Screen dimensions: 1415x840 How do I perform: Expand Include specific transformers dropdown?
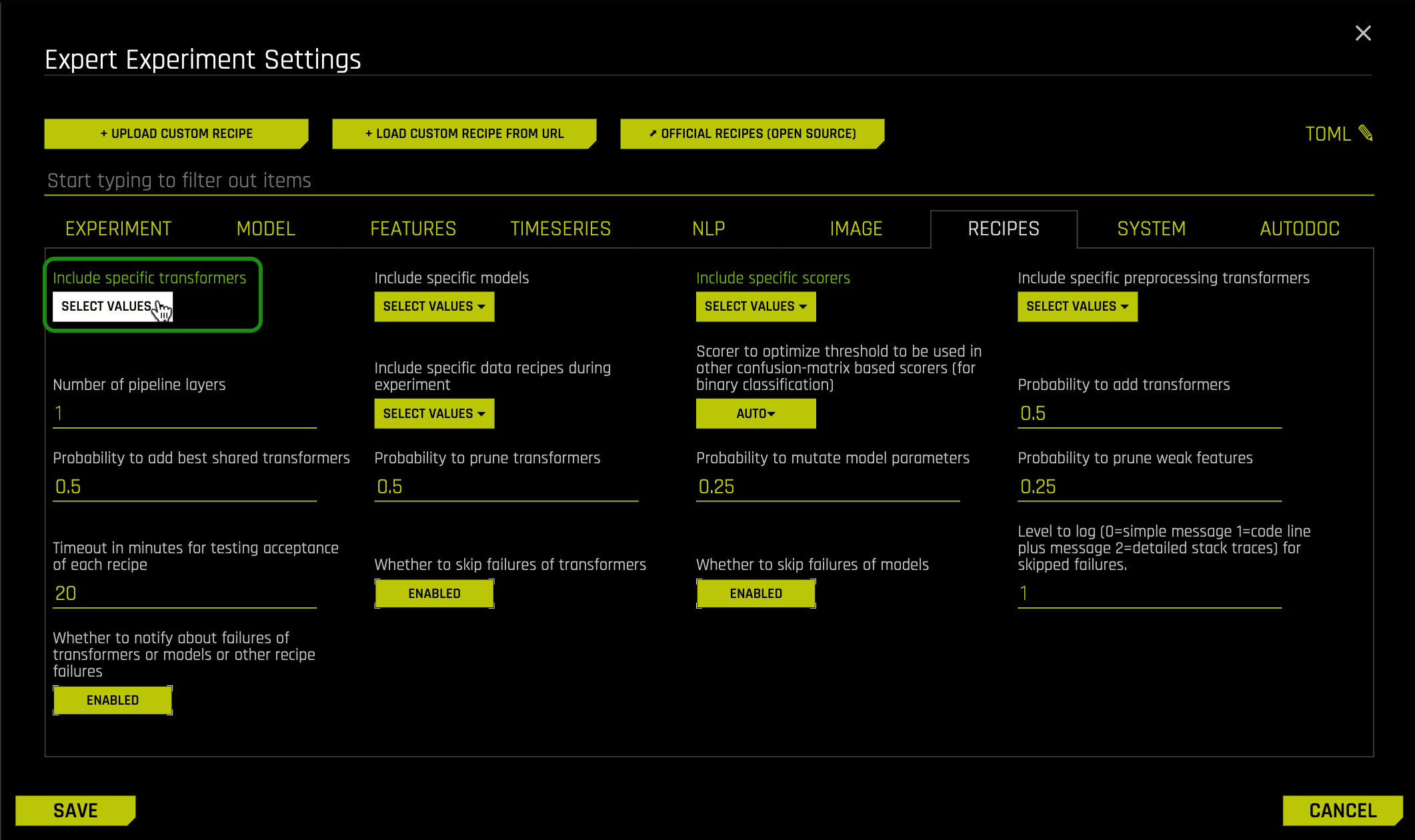coord(113,306)
